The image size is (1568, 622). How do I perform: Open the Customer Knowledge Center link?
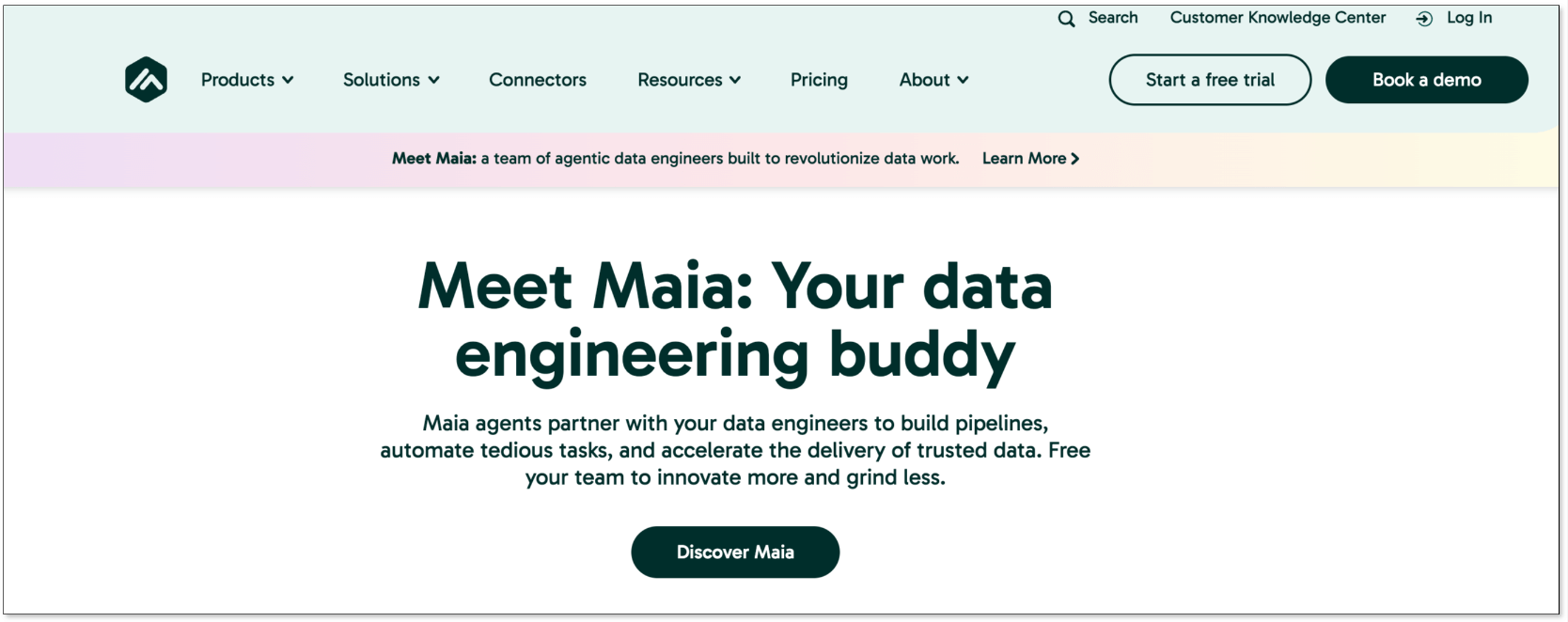(1278, 18)
